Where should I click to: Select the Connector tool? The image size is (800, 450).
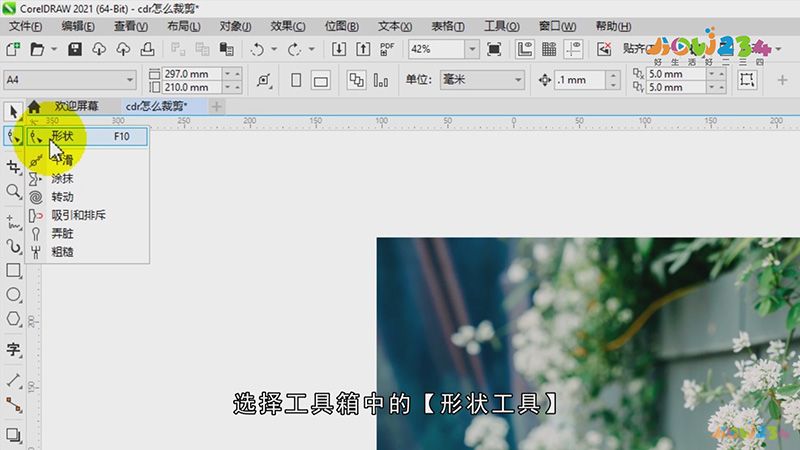[x=13, y=405]
